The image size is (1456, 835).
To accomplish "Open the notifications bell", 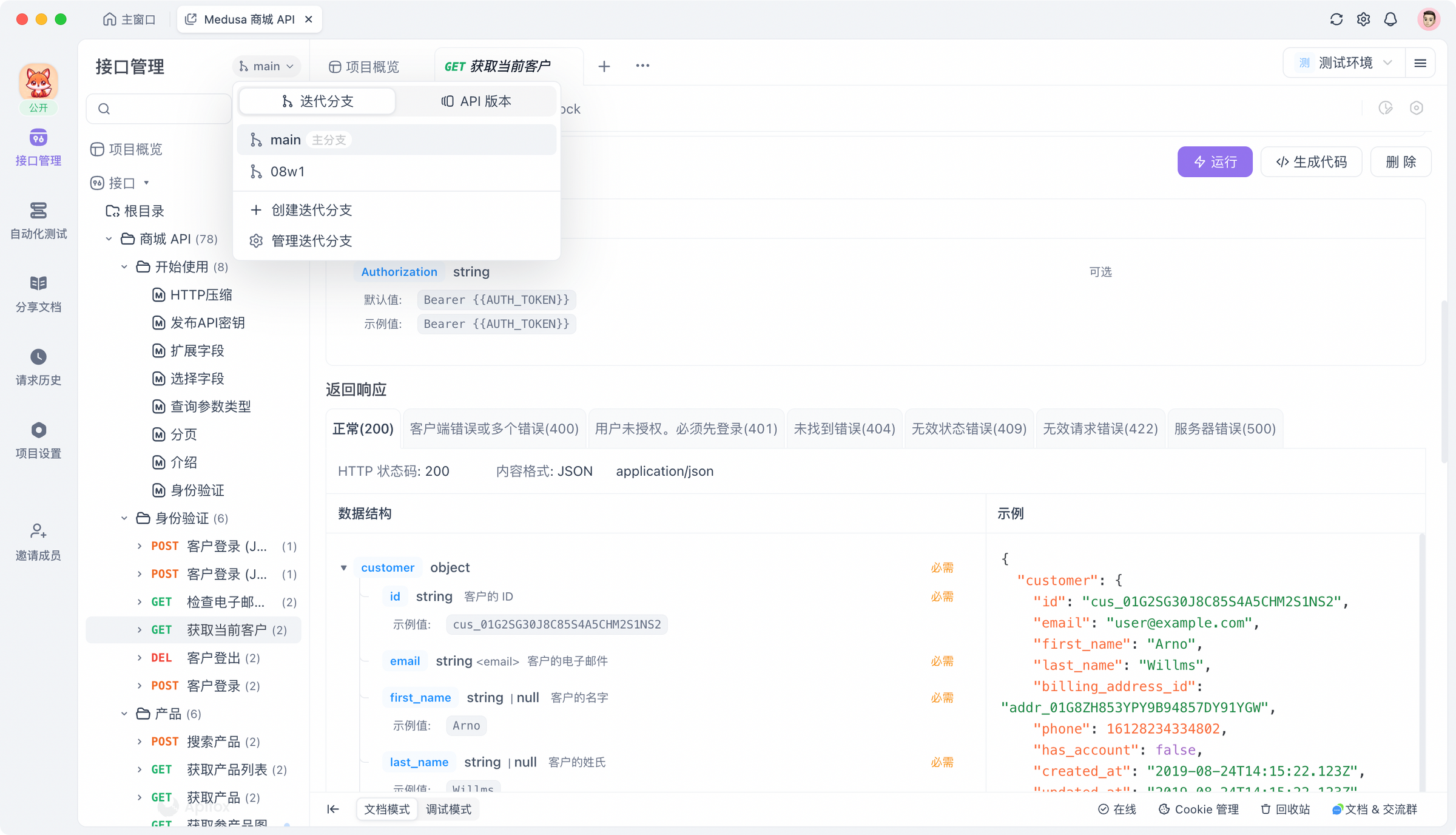I will (x=1390, y=19).
